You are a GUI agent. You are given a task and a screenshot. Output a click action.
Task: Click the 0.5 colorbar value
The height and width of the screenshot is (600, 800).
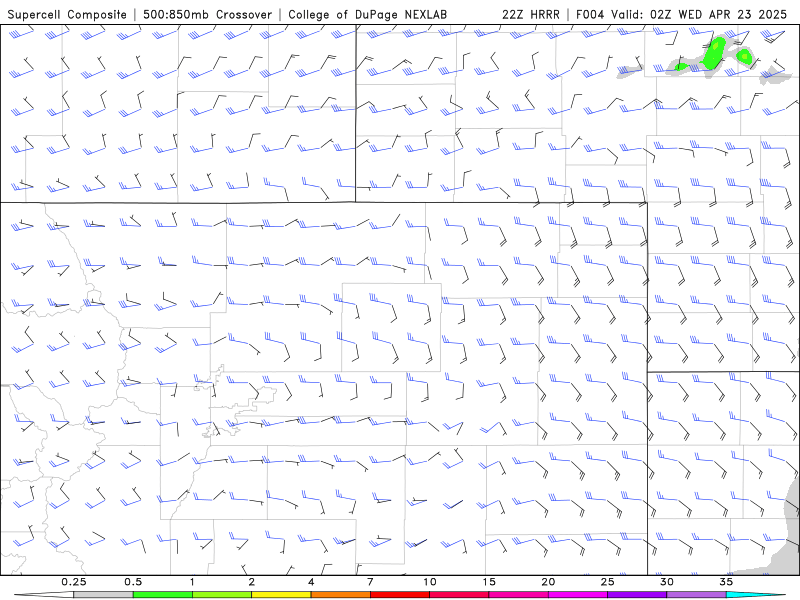(x=133, y=582)
